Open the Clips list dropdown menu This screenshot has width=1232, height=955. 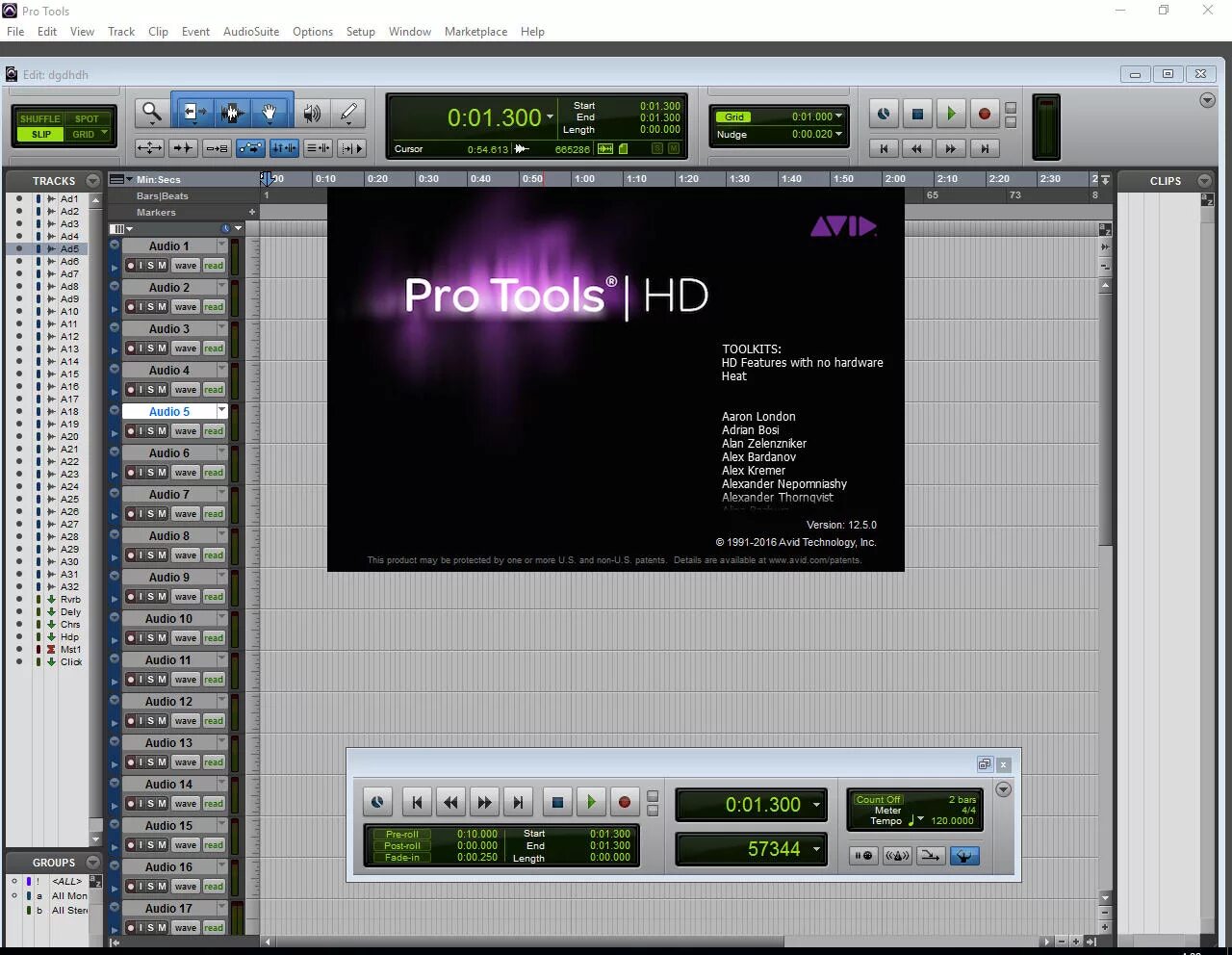[x=1204, y=180]
